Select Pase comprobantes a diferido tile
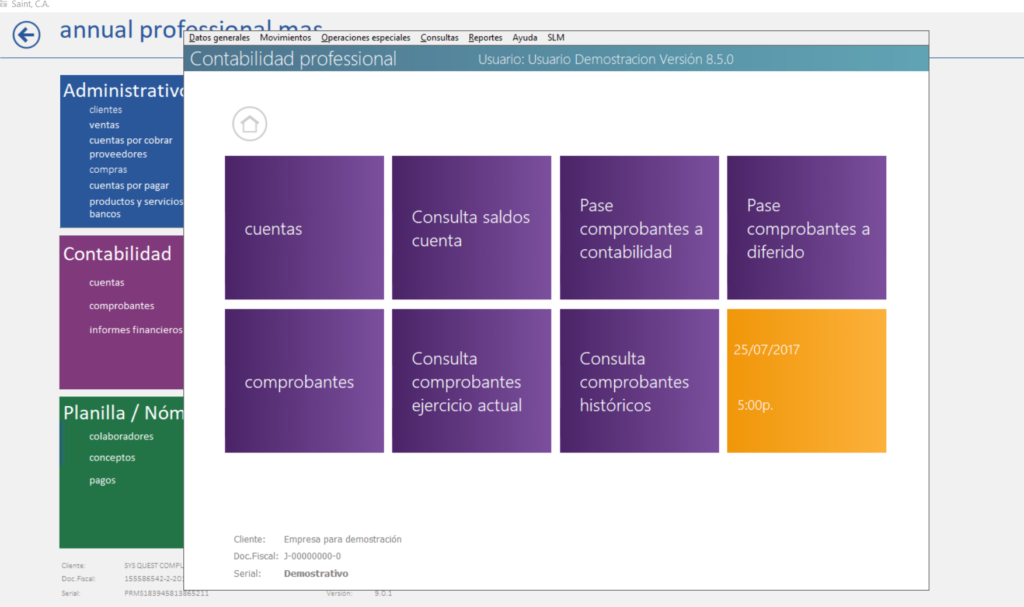This screenshot has width=1024, height=607. click(806, 228)
